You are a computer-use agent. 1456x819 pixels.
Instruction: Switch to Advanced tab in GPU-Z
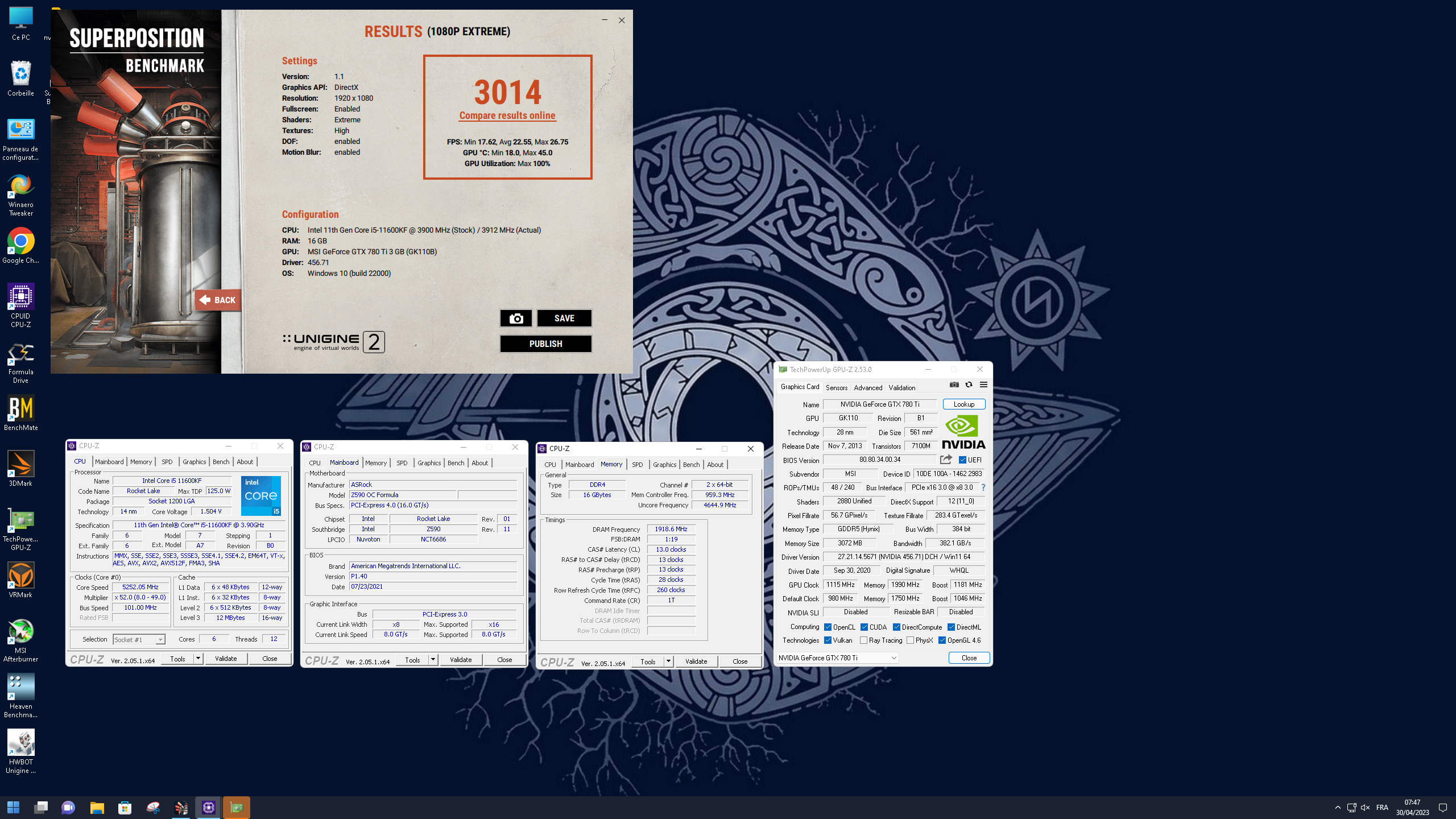click(868, 387)
